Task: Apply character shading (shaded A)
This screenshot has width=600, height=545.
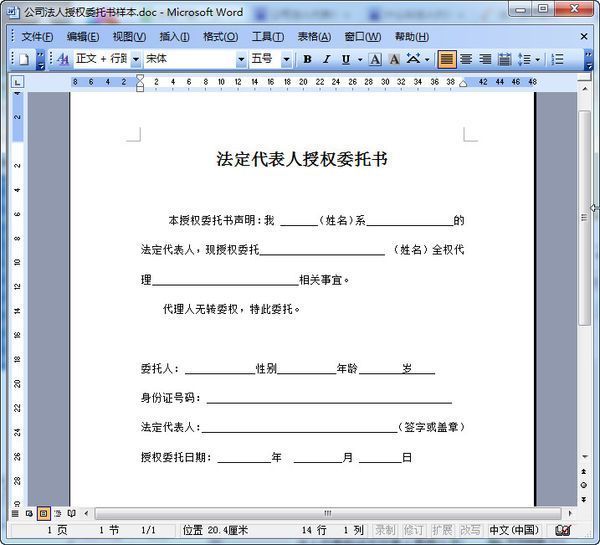Action: point(394,59)
